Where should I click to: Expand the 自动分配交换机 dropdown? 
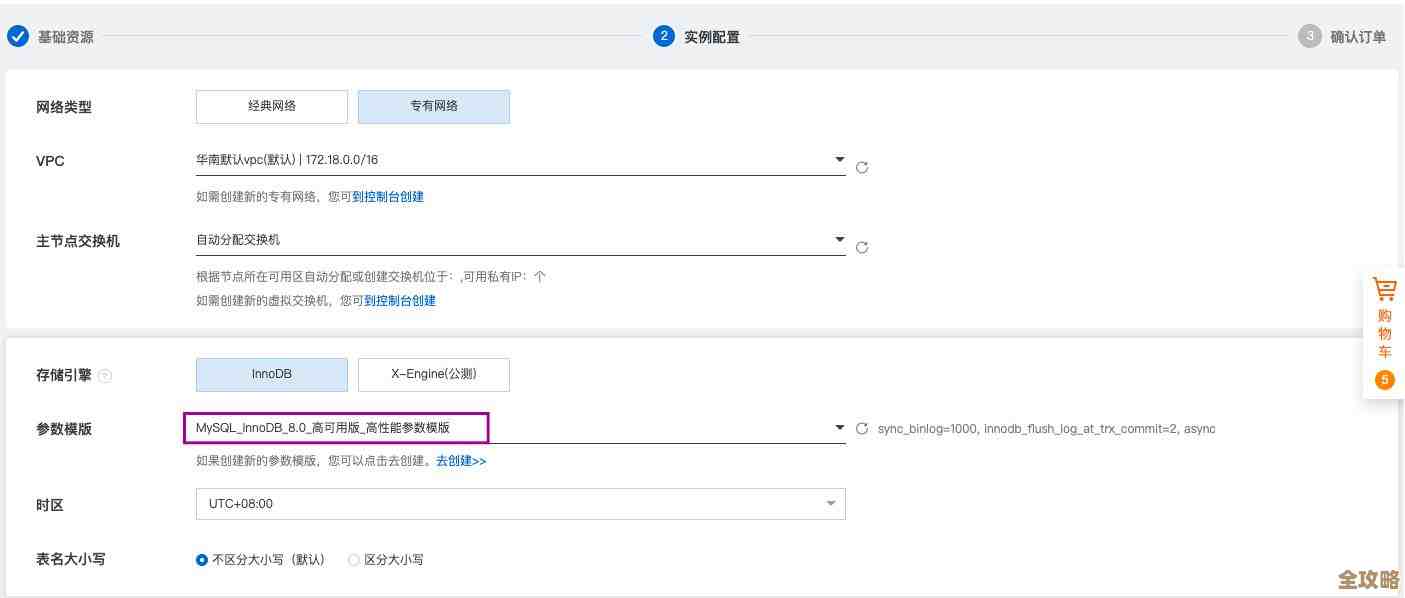(840, 239)
